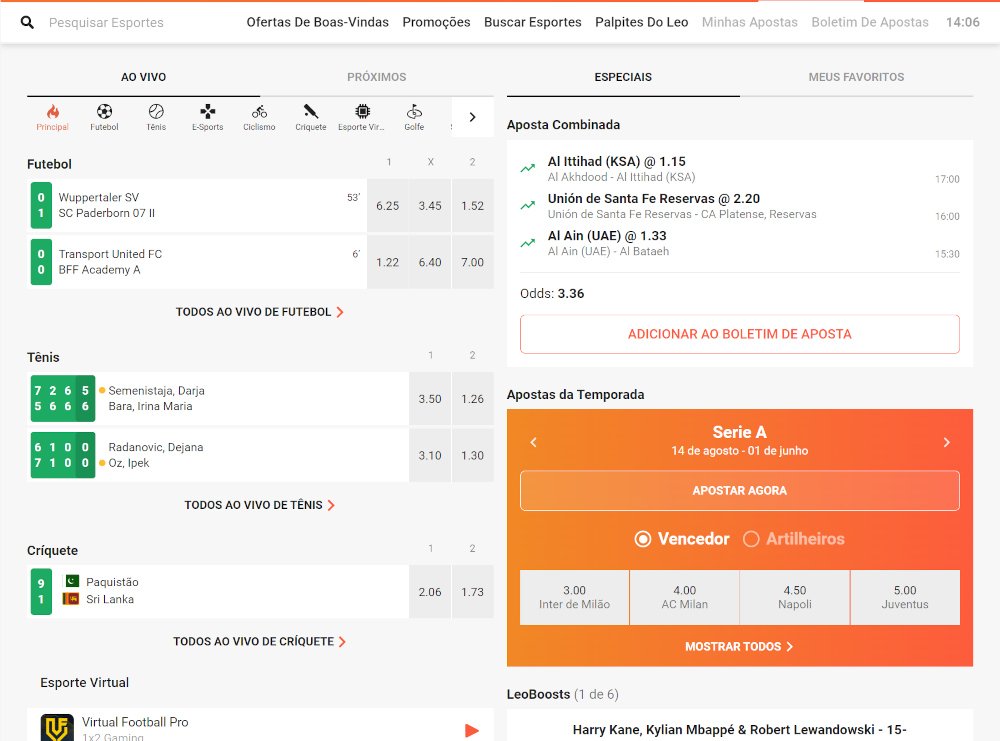Select the Artilheiros radio option
Image resolution: width=1000 pixels, height=741 pixels.
(x=751, y=539)
